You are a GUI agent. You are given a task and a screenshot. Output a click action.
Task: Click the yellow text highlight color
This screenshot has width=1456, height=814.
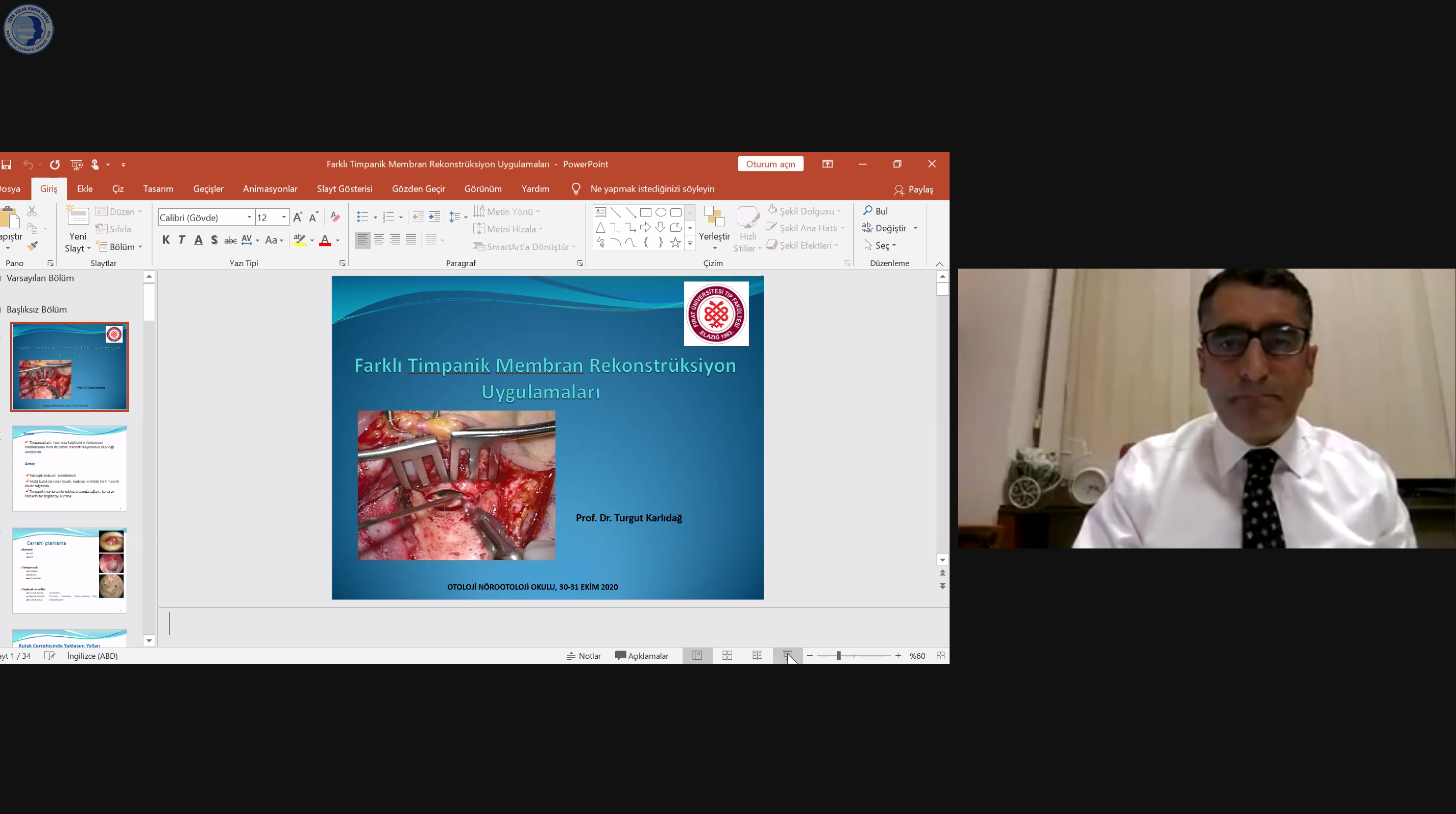pos(300,241)
